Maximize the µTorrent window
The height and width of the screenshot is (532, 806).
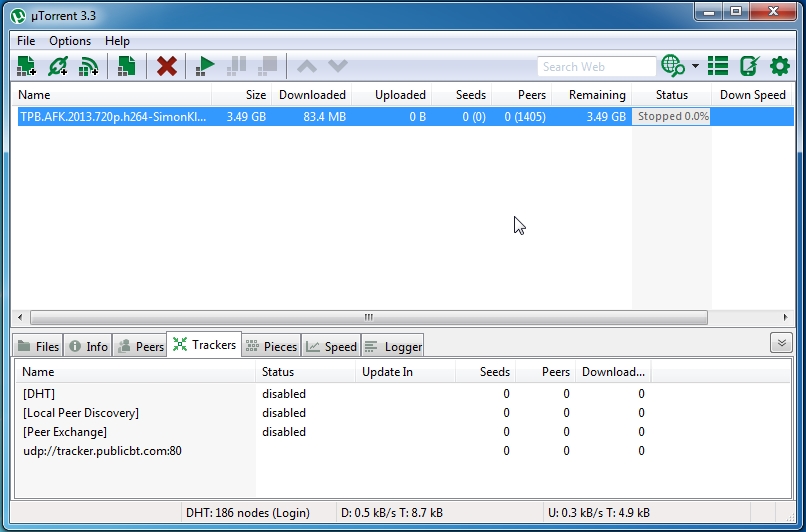(737, 12)
